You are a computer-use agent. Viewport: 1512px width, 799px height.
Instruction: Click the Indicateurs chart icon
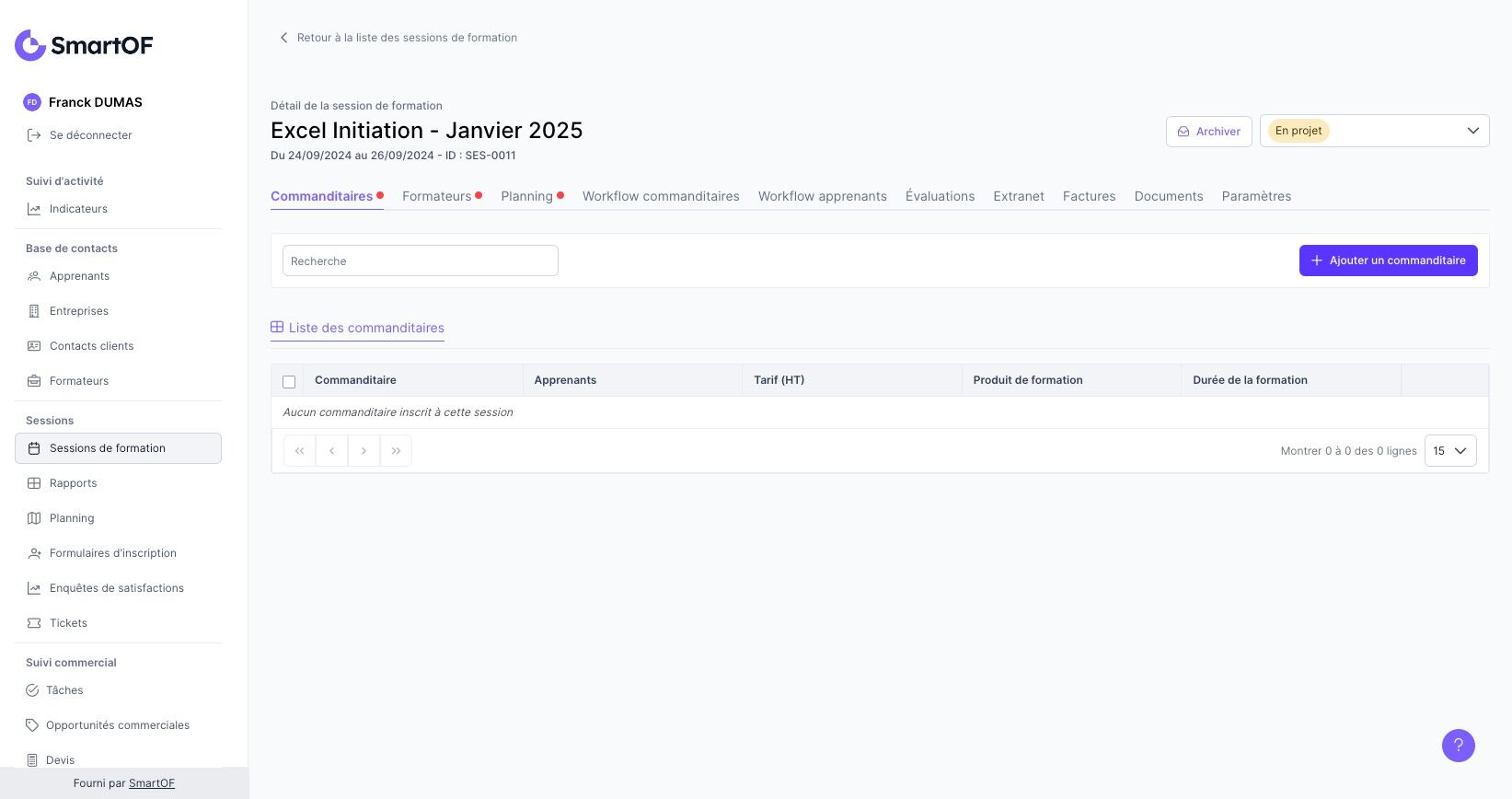[x=34, y=209]
